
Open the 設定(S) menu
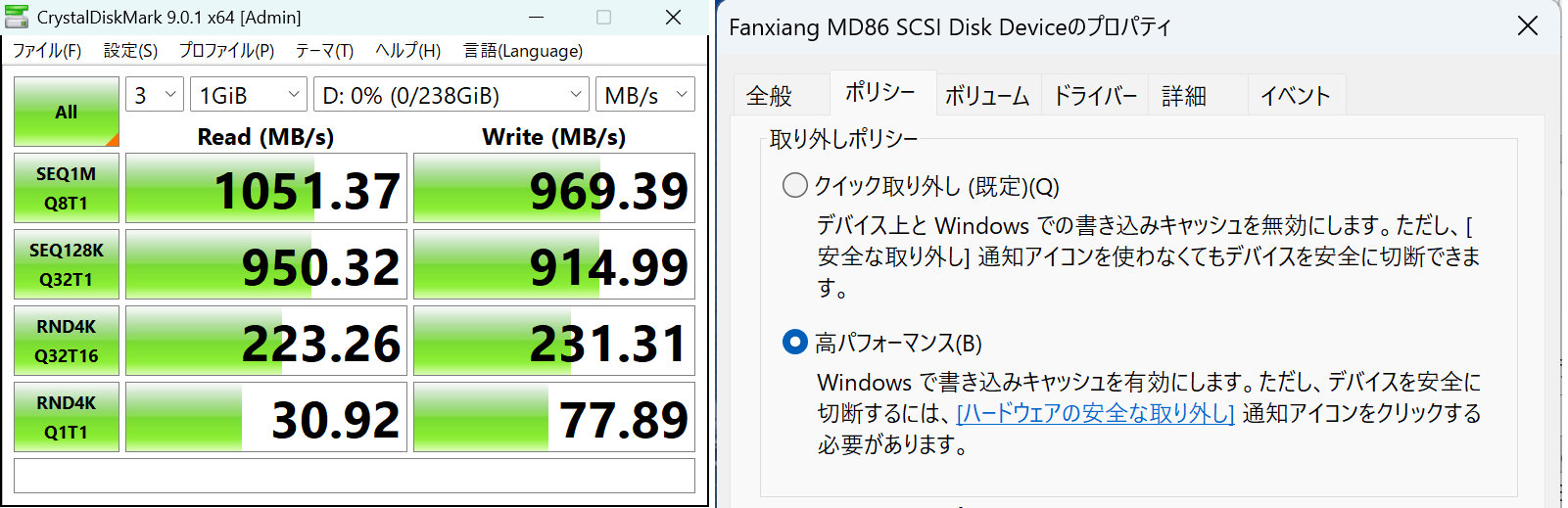tap(130, 51)
